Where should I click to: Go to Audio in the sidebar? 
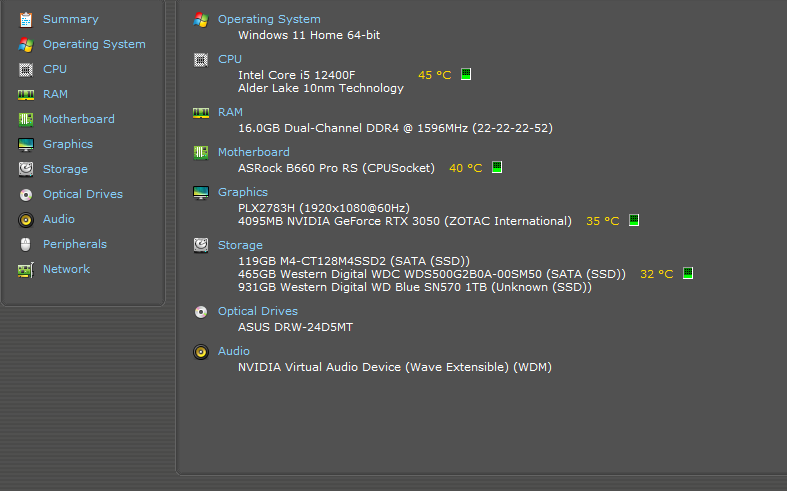point(59,219)
